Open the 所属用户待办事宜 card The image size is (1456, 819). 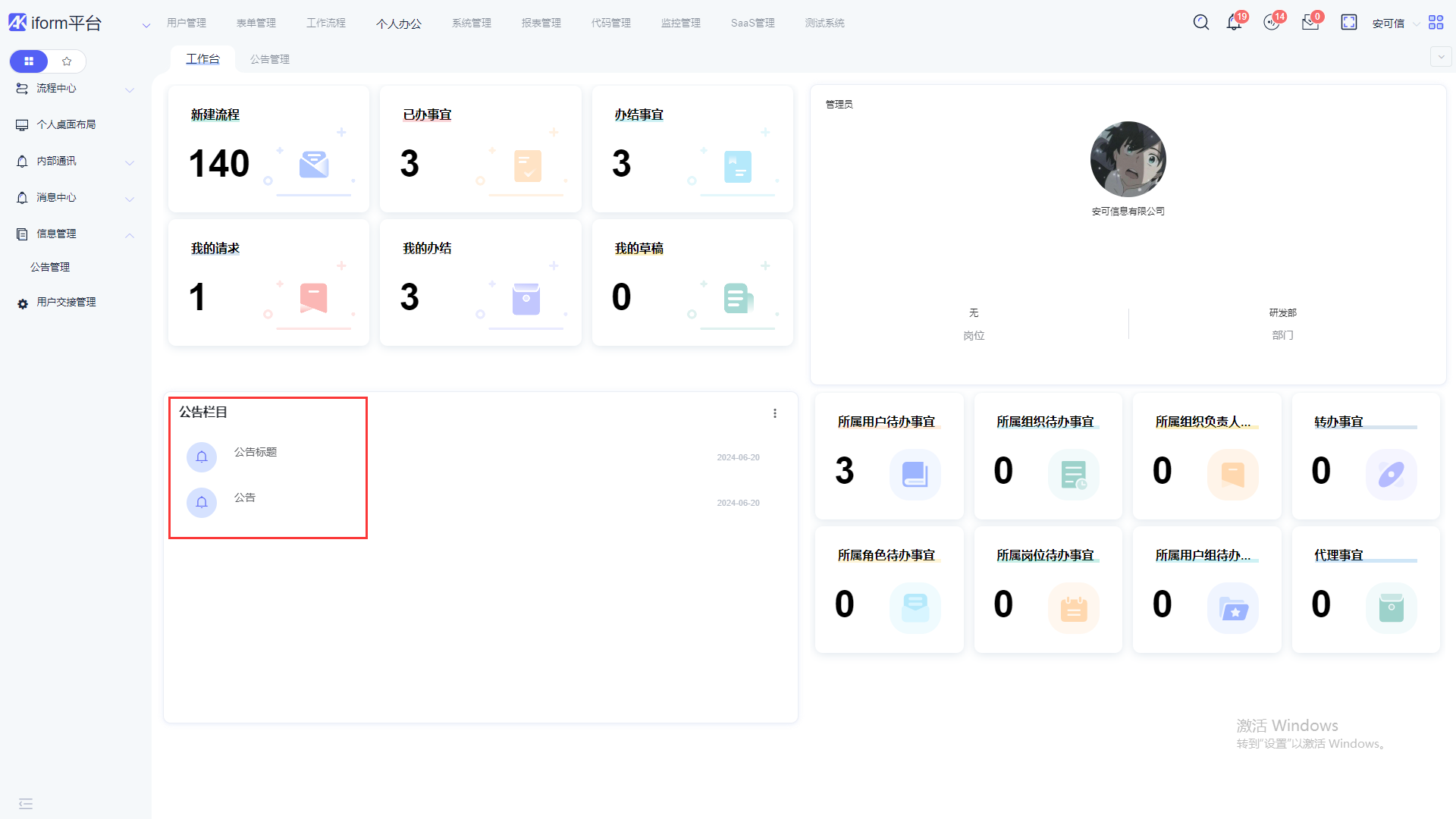[889, 455]
